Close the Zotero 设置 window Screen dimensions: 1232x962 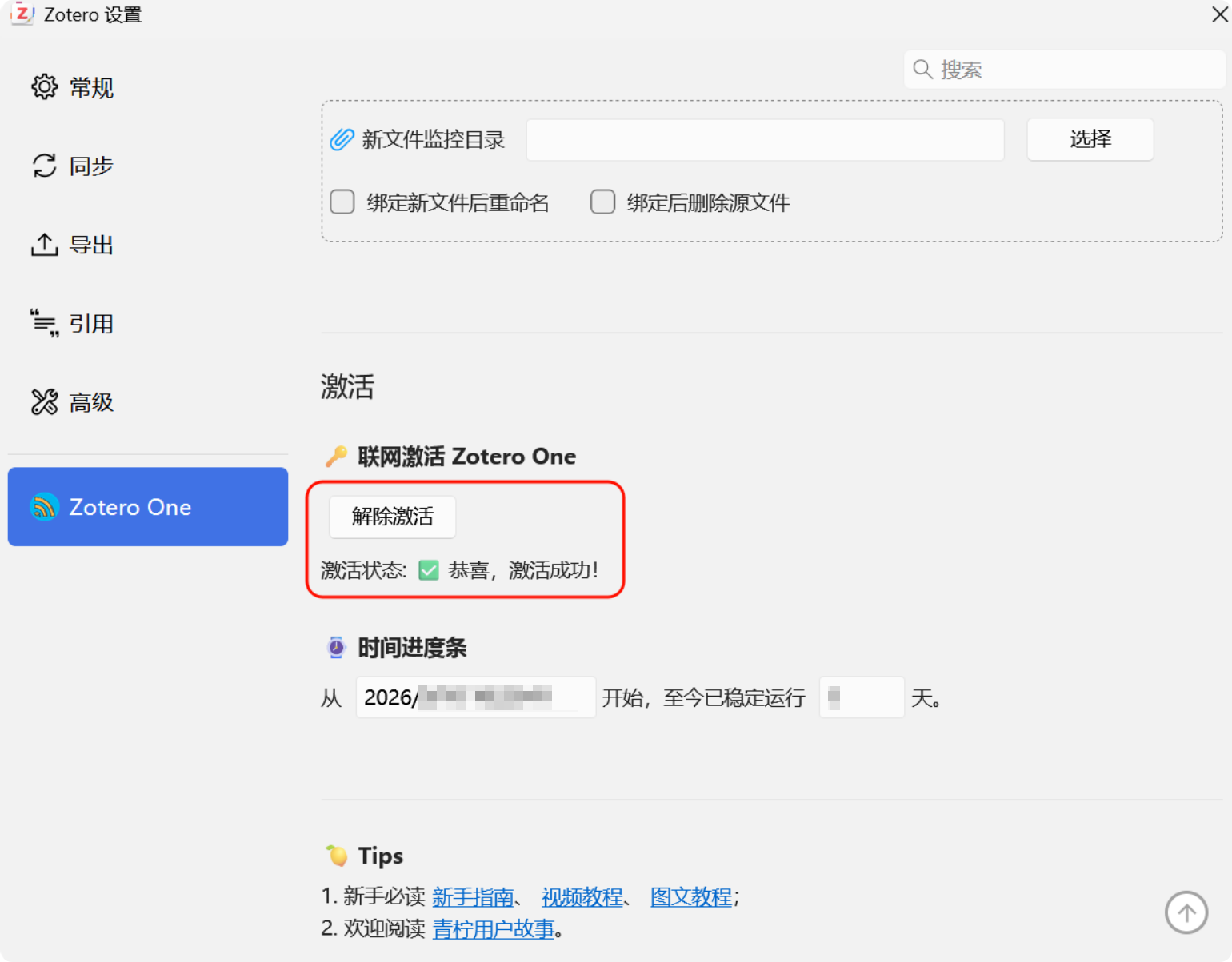tap(1220, 14)
